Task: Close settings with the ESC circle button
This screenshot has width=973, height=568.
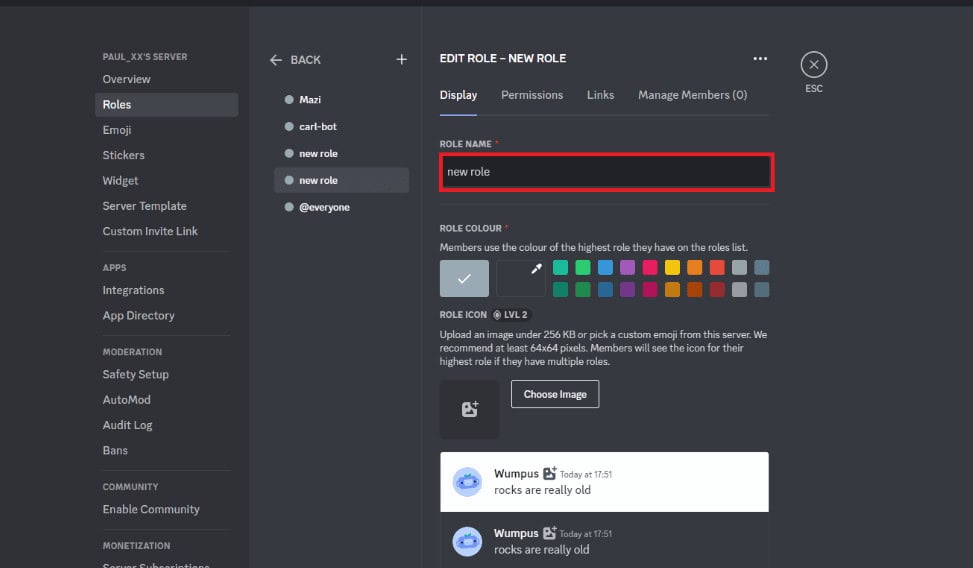Action: pyautogui.click(x=814, y=65)
